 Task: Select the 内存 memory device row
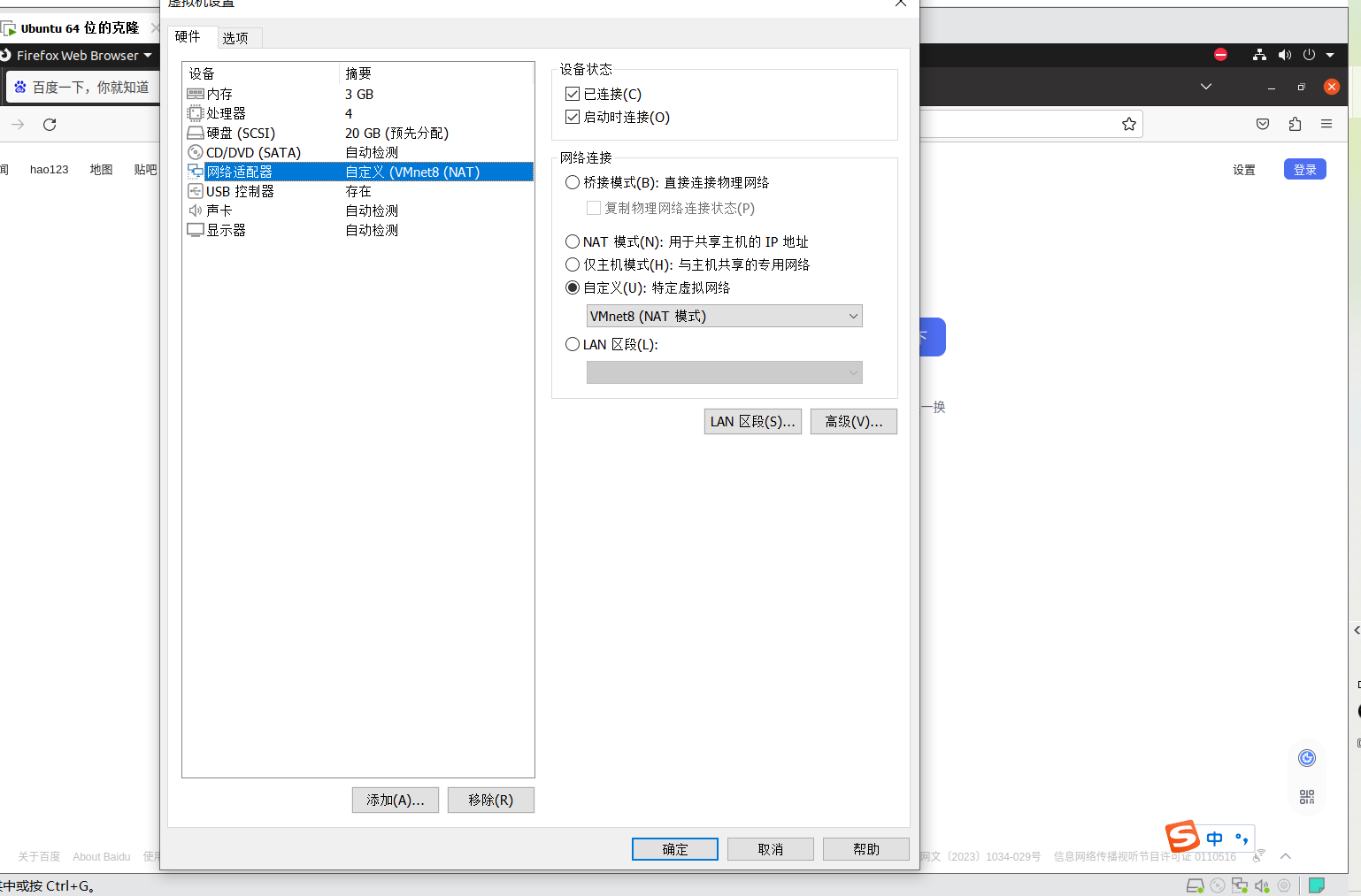pos(358,94)
